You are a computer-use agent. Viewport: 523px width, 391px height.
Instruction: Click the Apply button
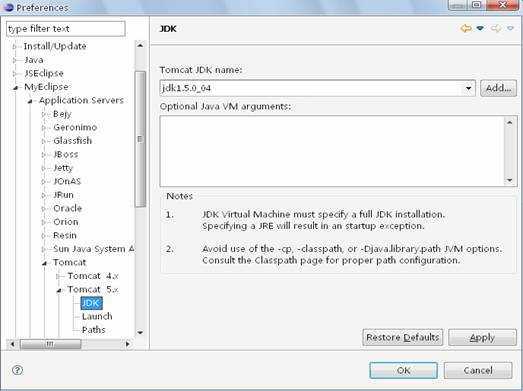[482, 337]
